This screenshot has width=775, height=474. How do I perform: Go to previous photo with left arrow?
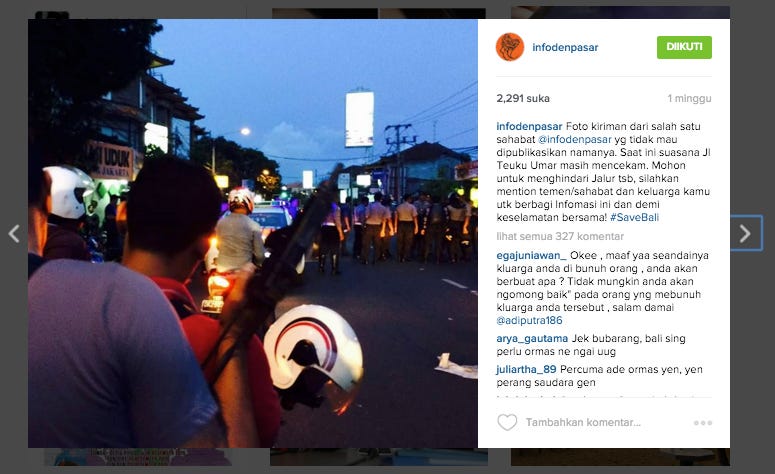coord(14,233)
